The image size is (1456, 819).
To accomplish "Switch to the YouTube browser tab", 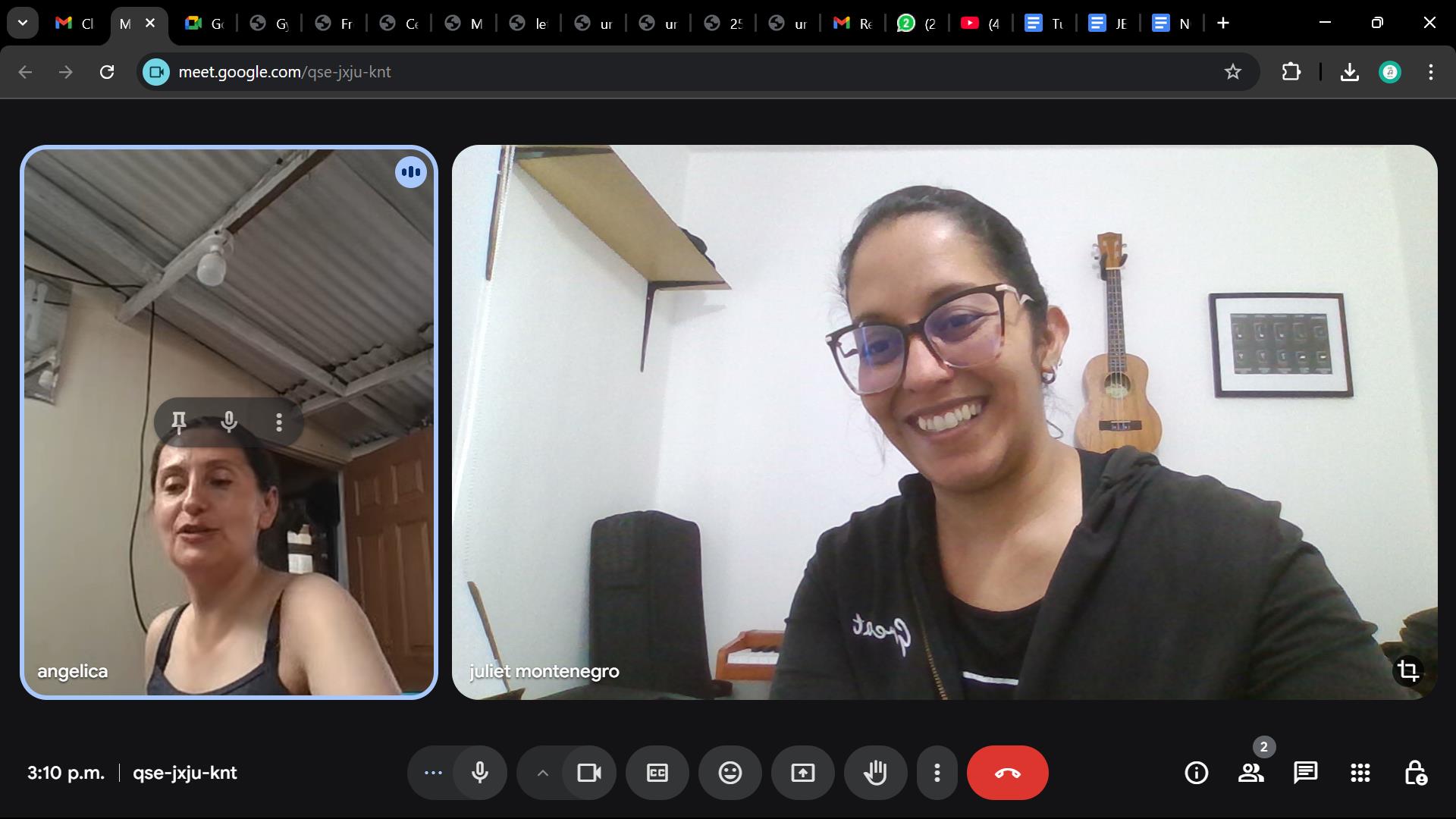I will [x=981, y=24].
